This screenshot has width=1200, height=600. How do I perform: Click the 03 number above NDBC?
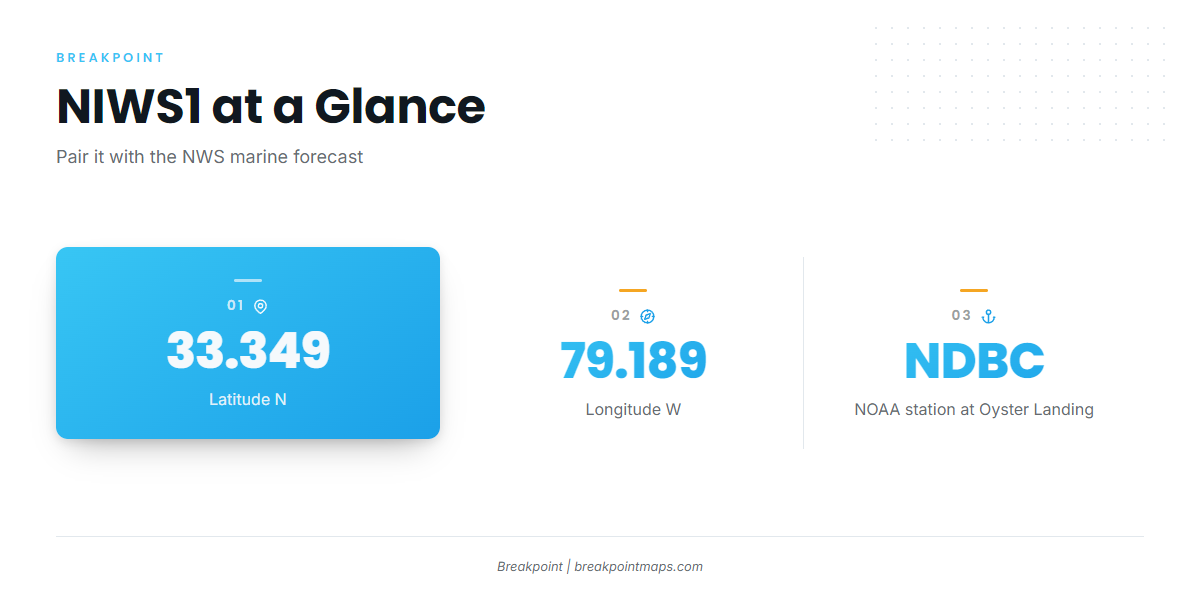(x=962, y=316)
